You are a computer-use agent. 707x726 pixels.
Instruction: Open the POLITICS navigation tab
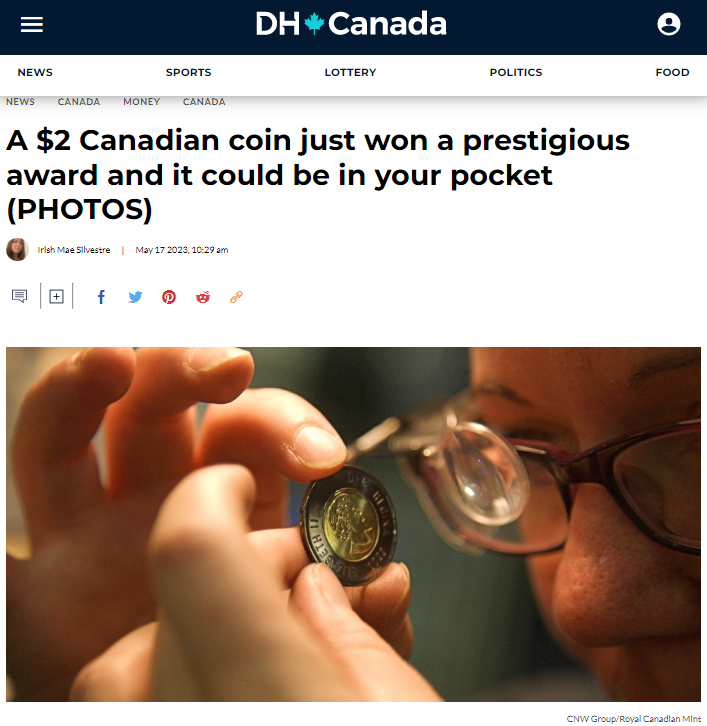(x=516, y=72)
